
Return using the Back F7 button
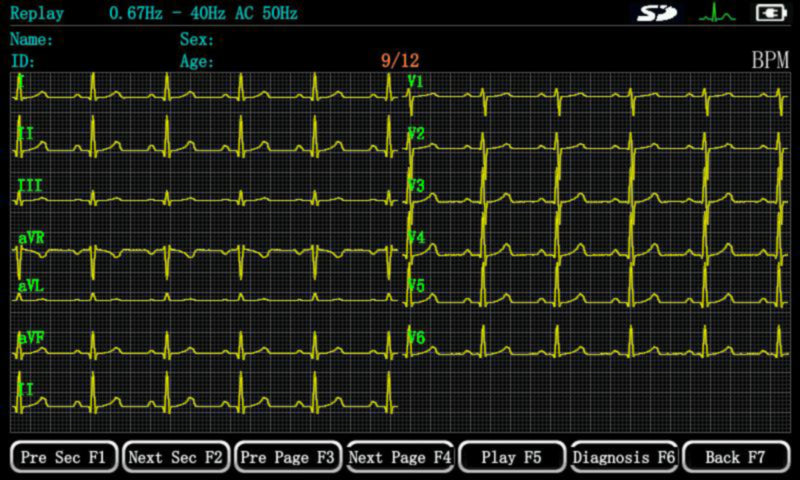click(x=736, y=457)
